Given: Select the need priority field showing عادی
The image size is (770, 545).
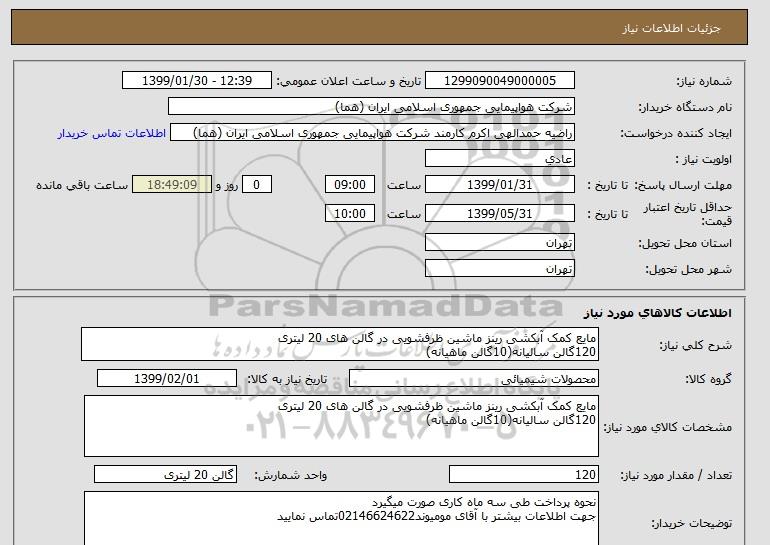Looking at the screenshot, I should pyautogui.click(x=499, y=159).
